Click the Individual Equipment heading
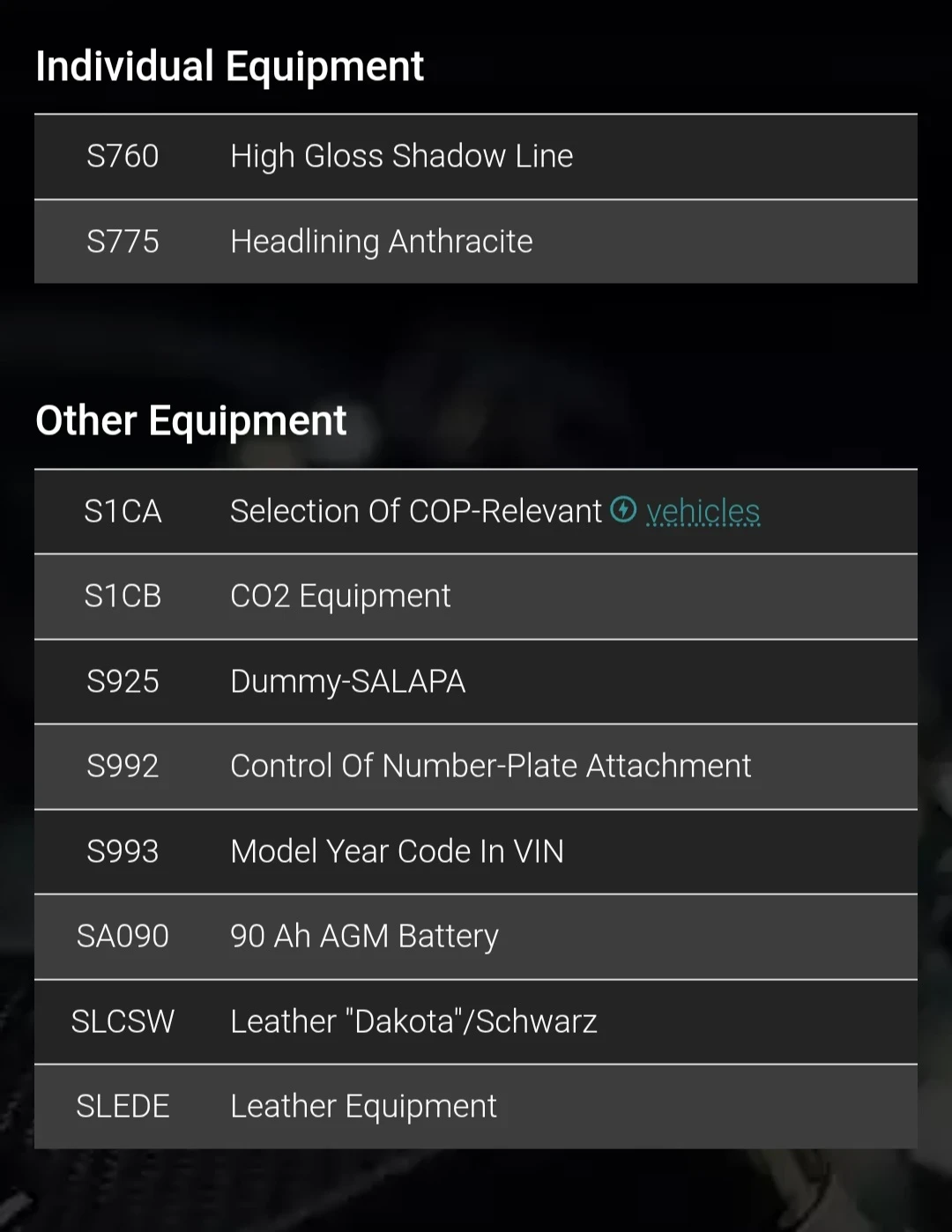Screen dimensions: 952x1232 (x=229, y=67)
